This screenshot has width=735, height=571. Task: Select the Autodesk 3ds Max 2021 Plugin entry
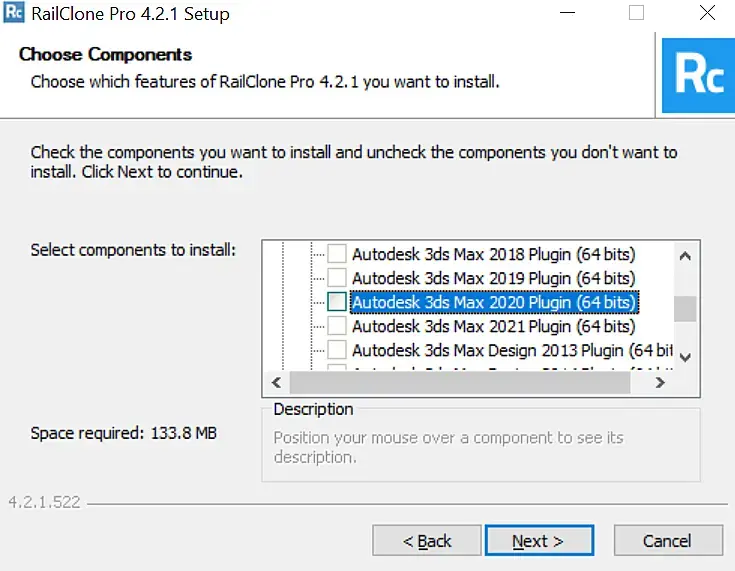click(493, 326)
